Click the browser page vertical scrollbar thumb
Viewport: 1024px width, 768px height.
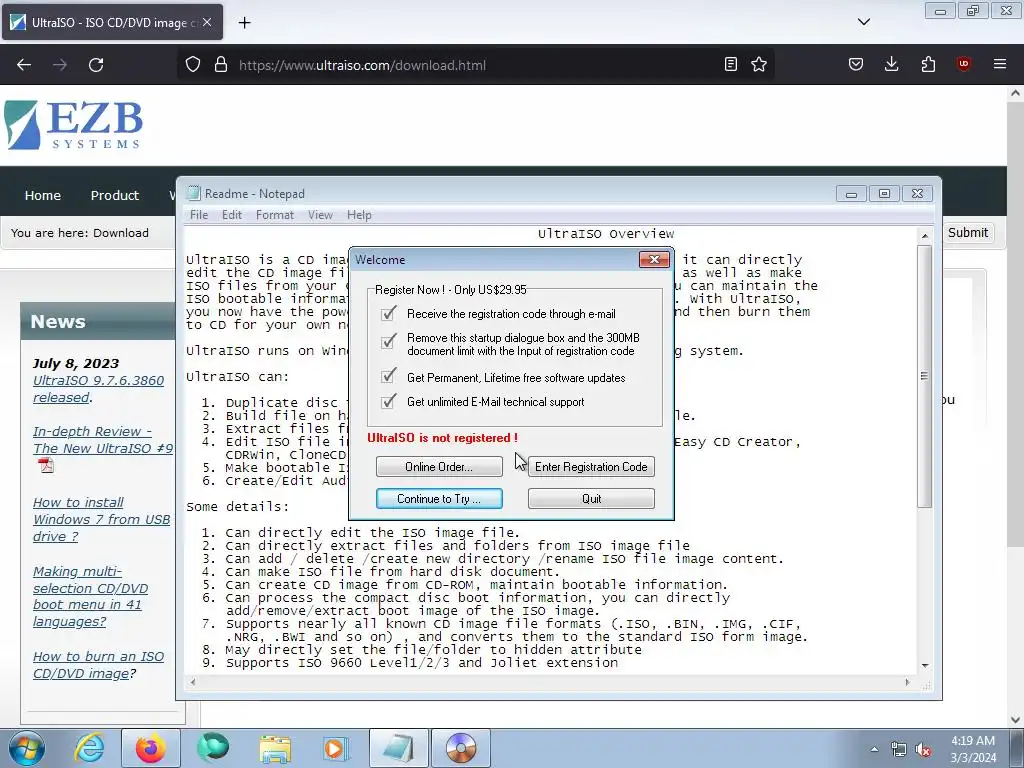click(1016, 325)
